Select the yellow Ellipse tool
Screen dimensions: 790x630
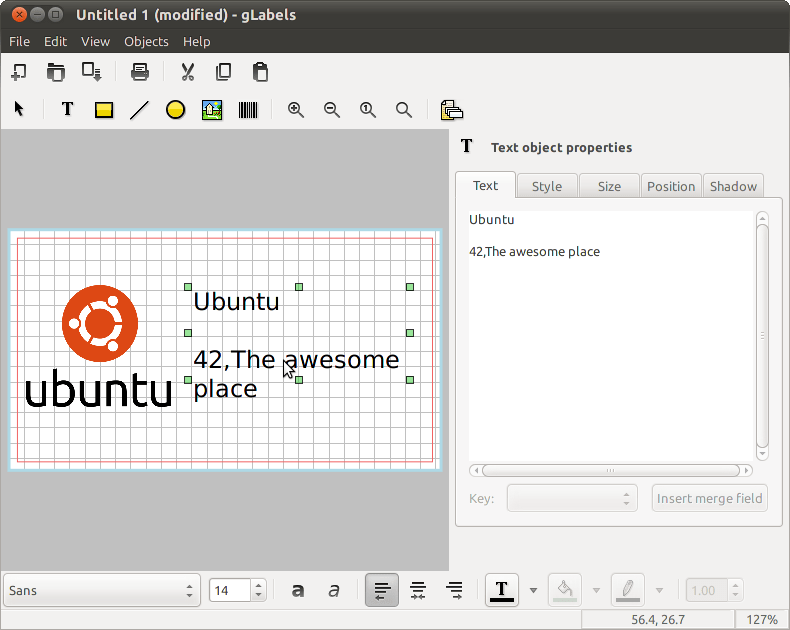coord(175,110)
